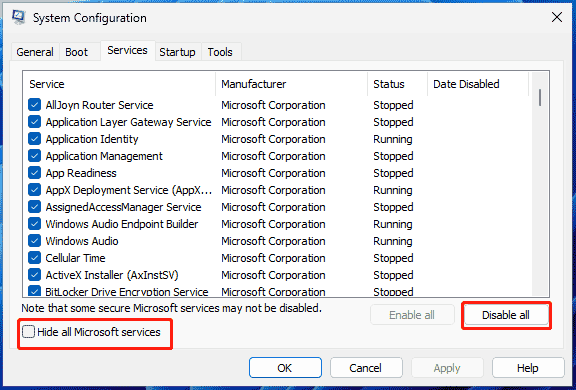Click Stopped status of Cellular Time
576x390 pixels.
click(393, 258)
